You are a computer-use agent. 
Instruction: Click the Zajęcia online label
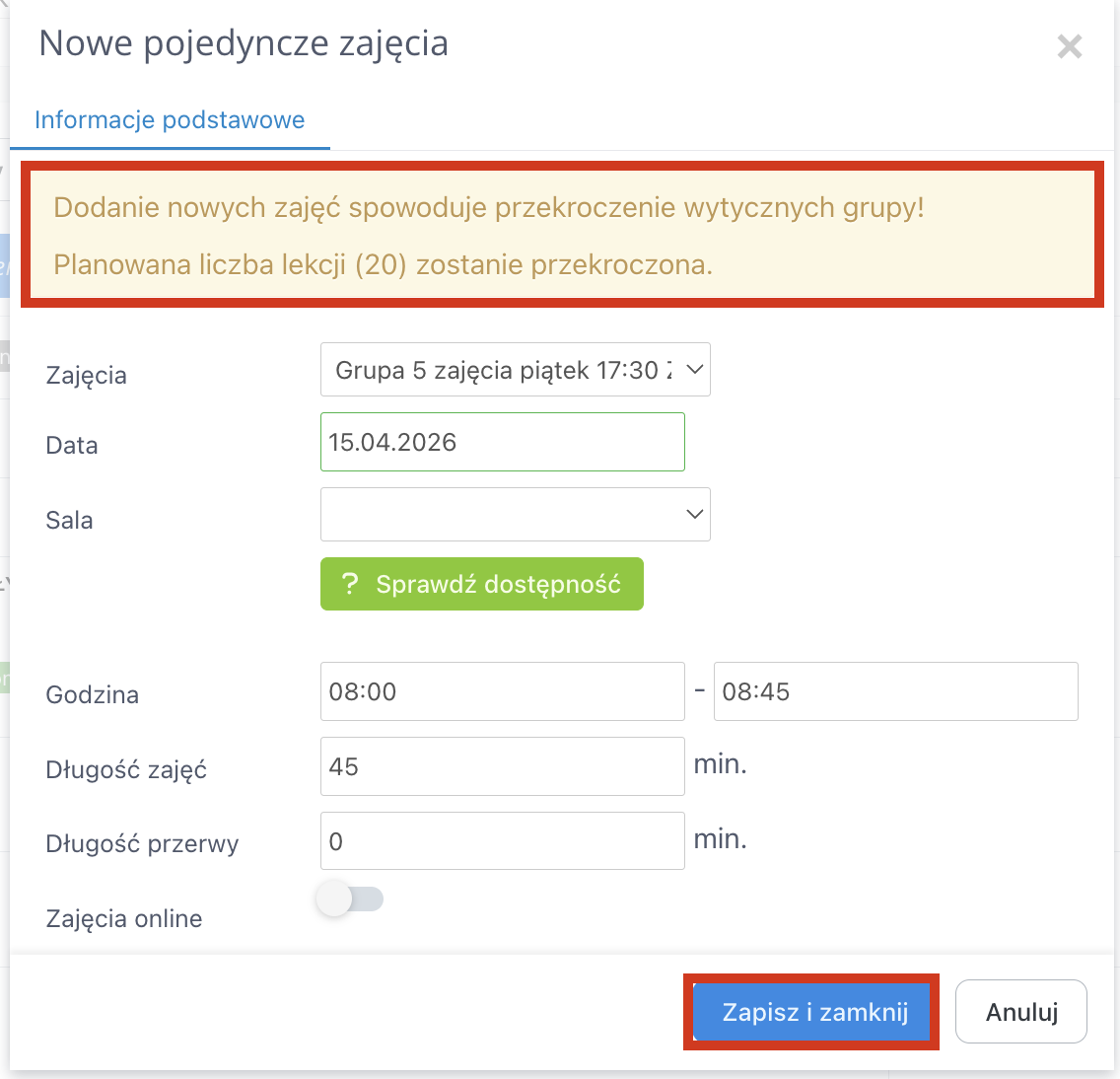pos(124,918)
